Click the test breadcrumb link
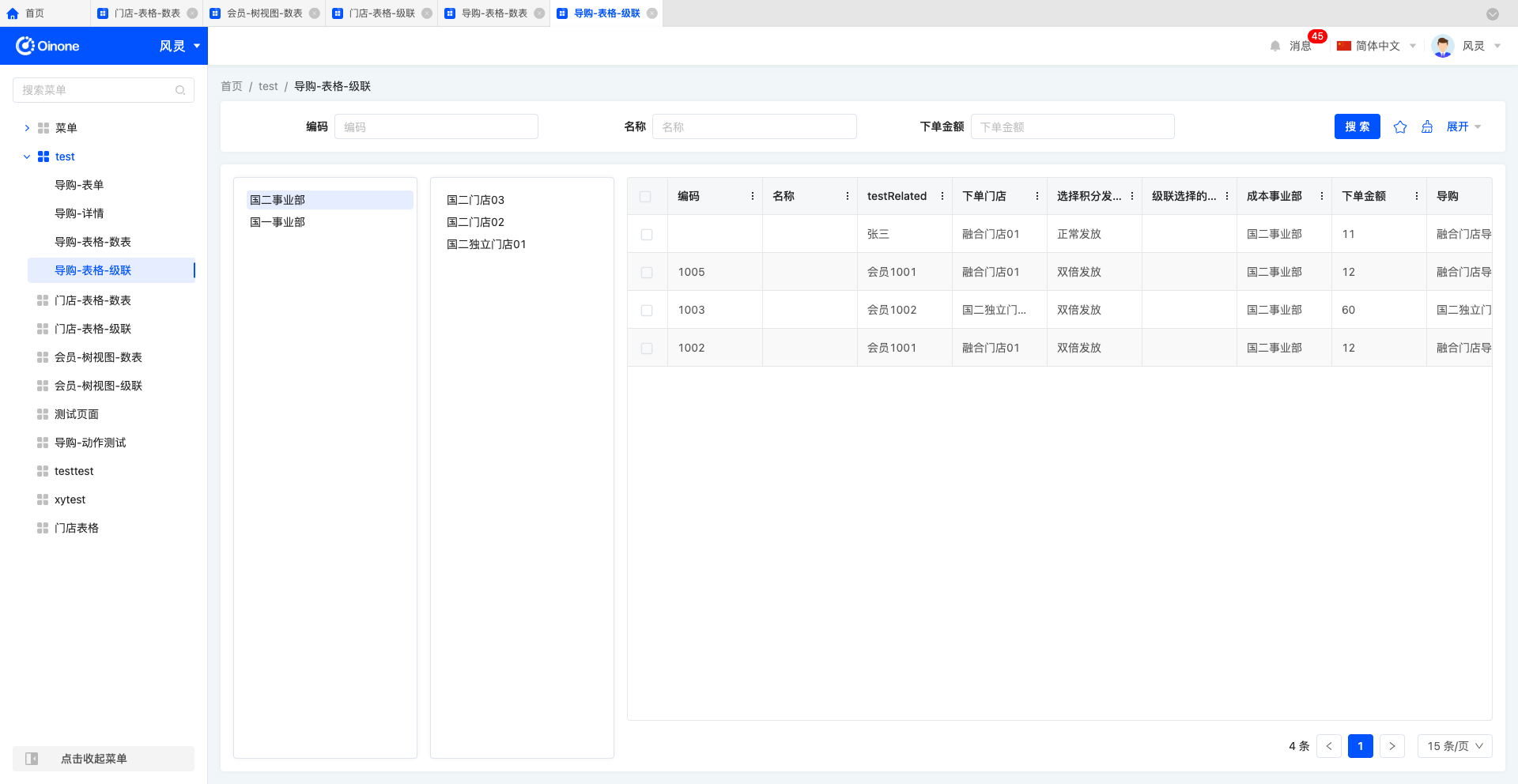This screenshot has width=1518, height=784. pos(268,86)
